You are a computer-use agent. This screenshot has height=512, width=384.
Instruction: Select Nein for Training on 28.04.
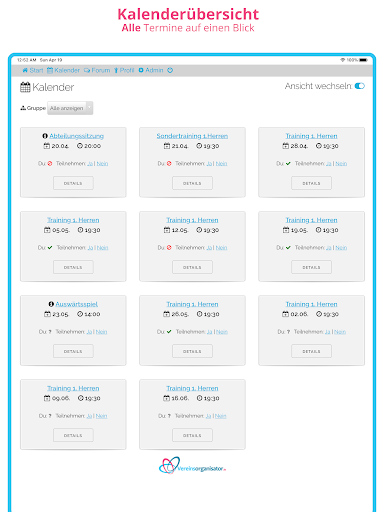click(x=341, y=164)
